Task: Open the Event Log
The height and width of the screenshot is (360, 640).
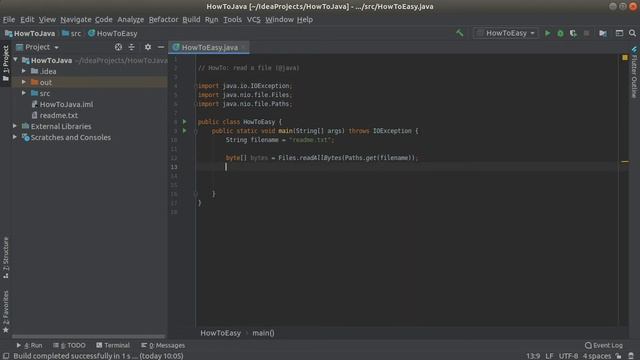Action: (x=604, y=345)
